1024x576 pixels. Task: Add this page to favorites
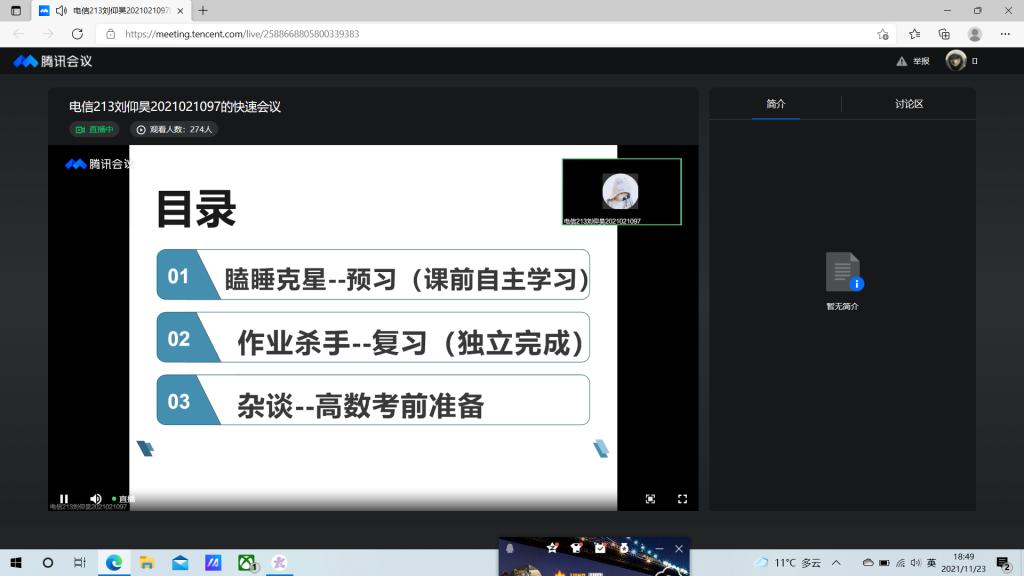click(883, 34)
